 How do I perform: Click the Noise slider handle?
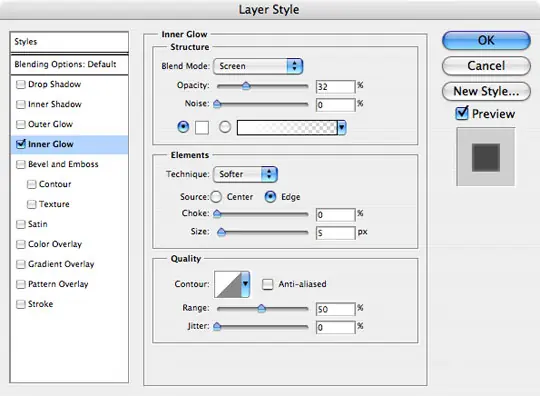point(217,104)
